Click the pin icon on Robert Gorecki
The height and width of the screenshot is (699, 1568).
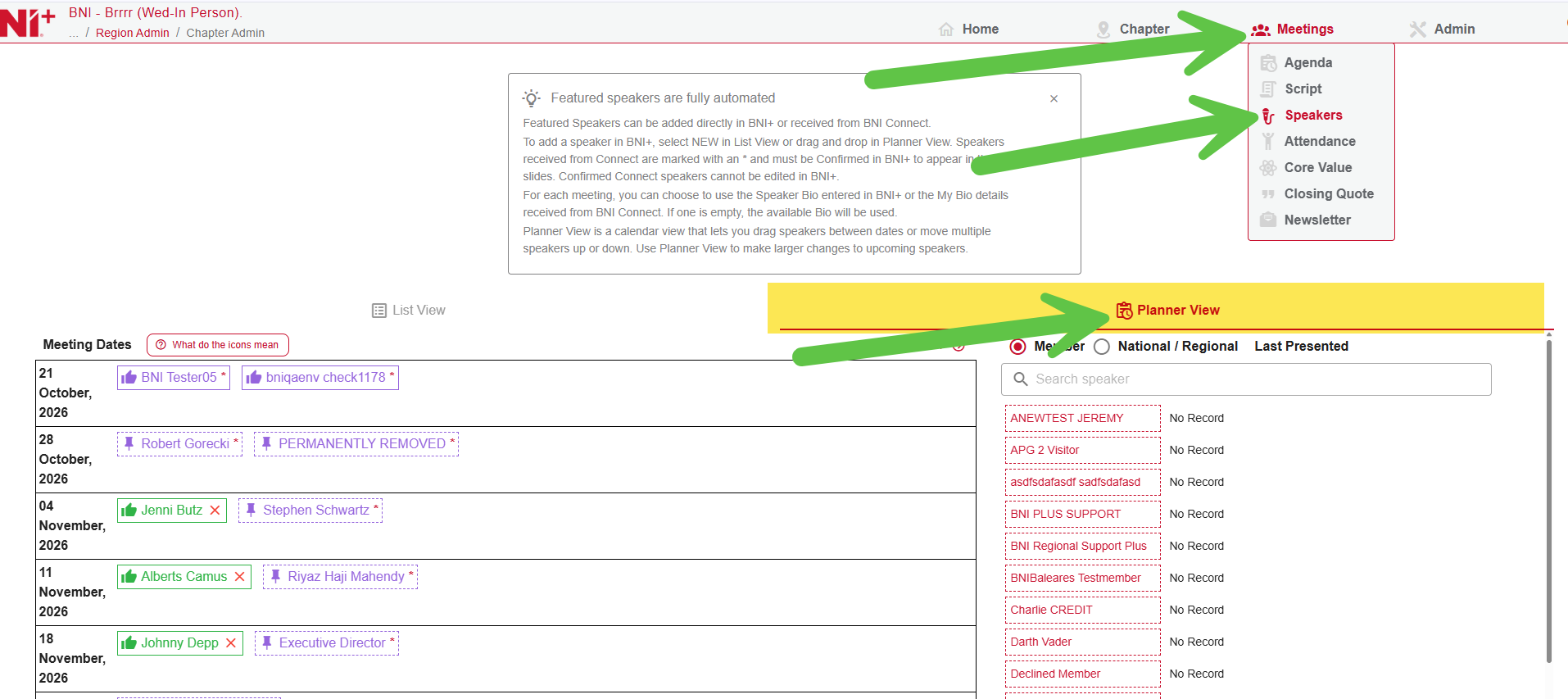coord(129,443)
